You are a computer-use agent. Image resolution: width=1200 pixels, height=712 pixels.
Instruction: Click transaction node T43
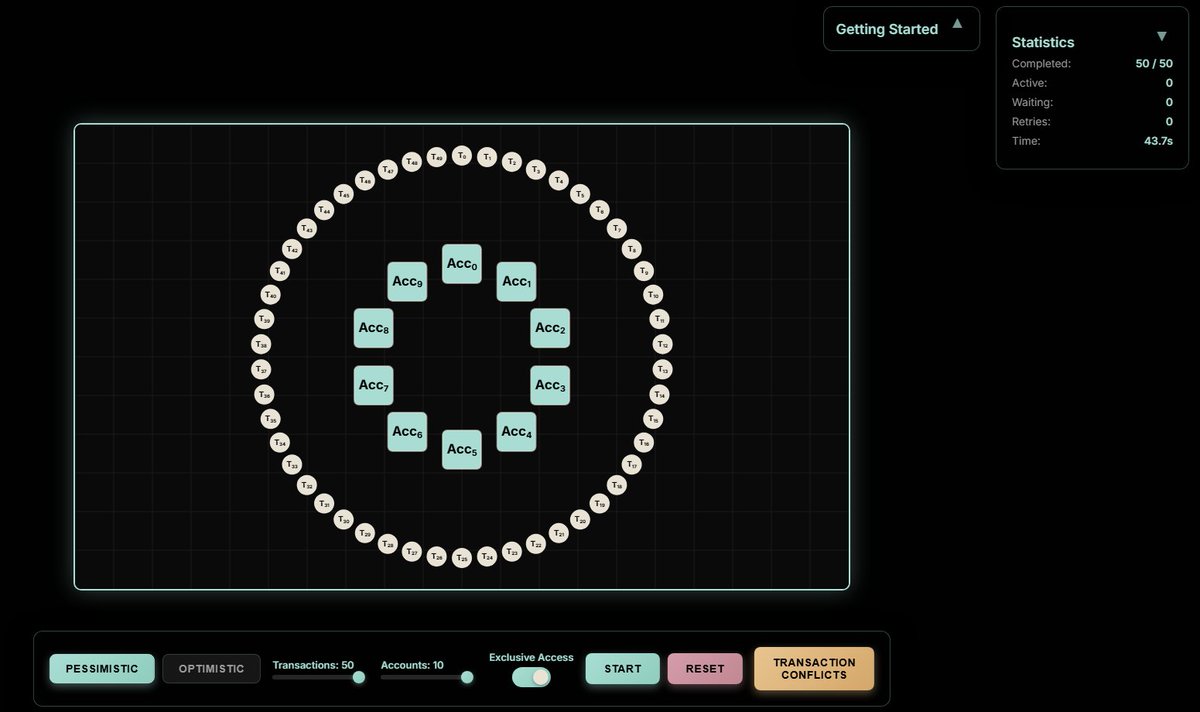tap(307, 229)
